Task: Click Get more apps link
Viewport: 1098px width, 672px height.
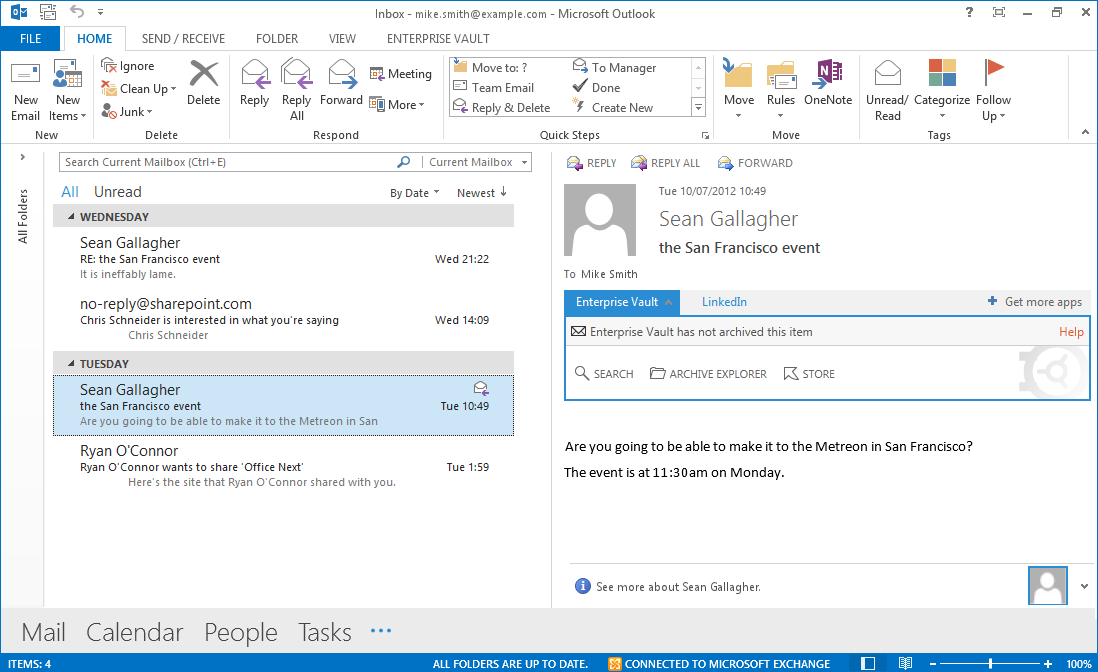Action: tap(1034, 302)
